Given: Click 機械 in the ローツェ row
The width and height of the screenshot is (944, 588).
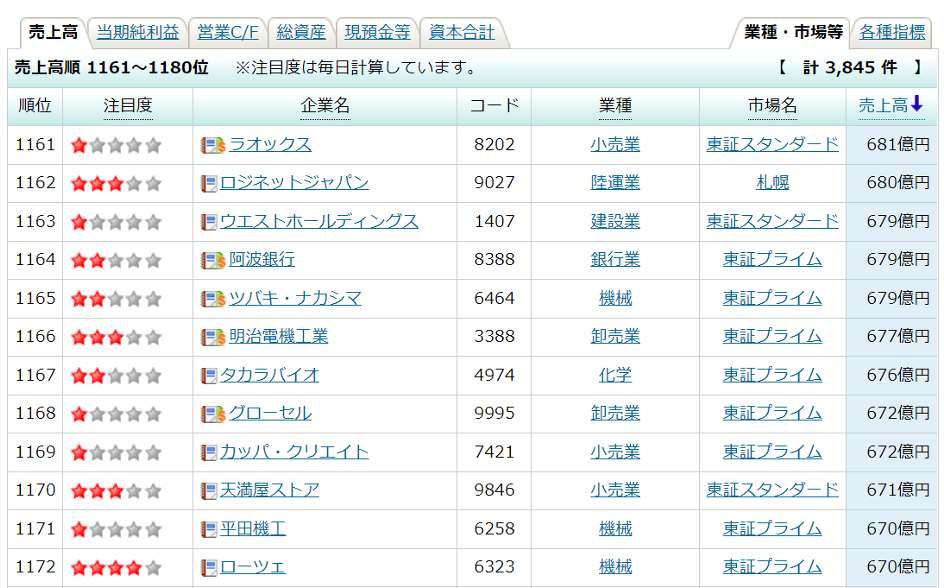Looking at the screenshot, I should tap(615, 567).
